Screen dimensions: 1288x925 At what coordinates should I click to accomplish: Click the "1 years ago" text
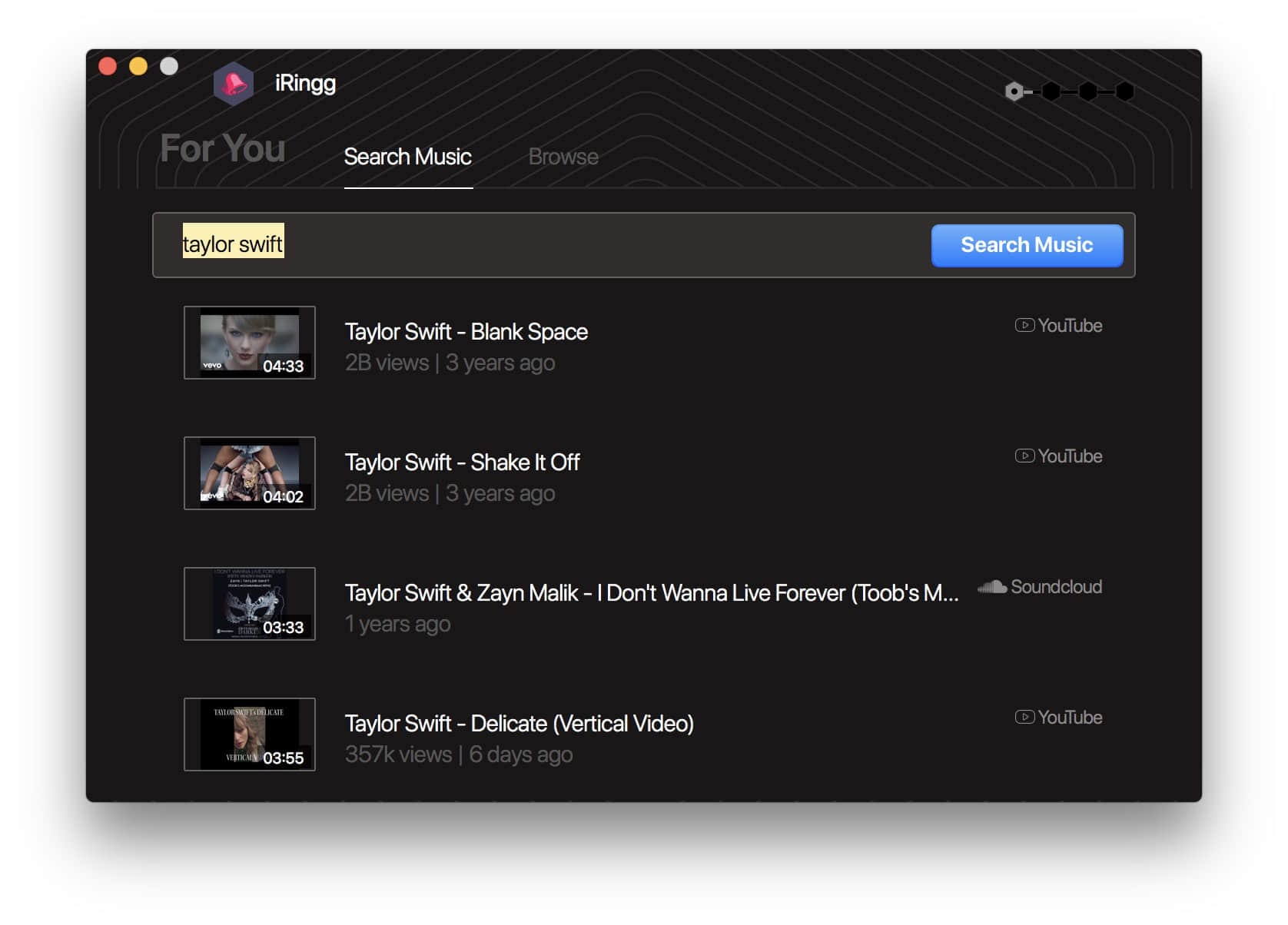tap(398, 624)
